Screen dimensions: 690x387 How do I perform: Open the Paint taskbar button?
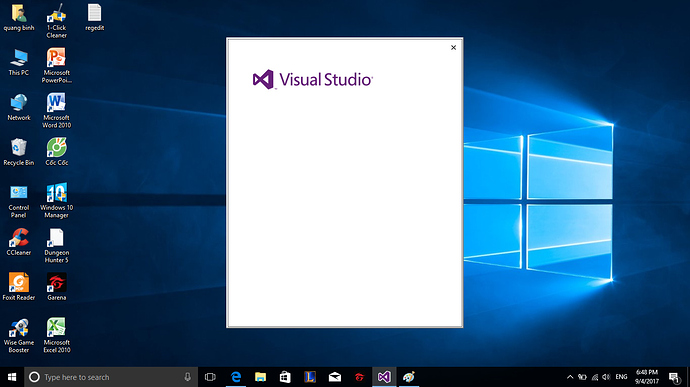click(x=409, y=377)
